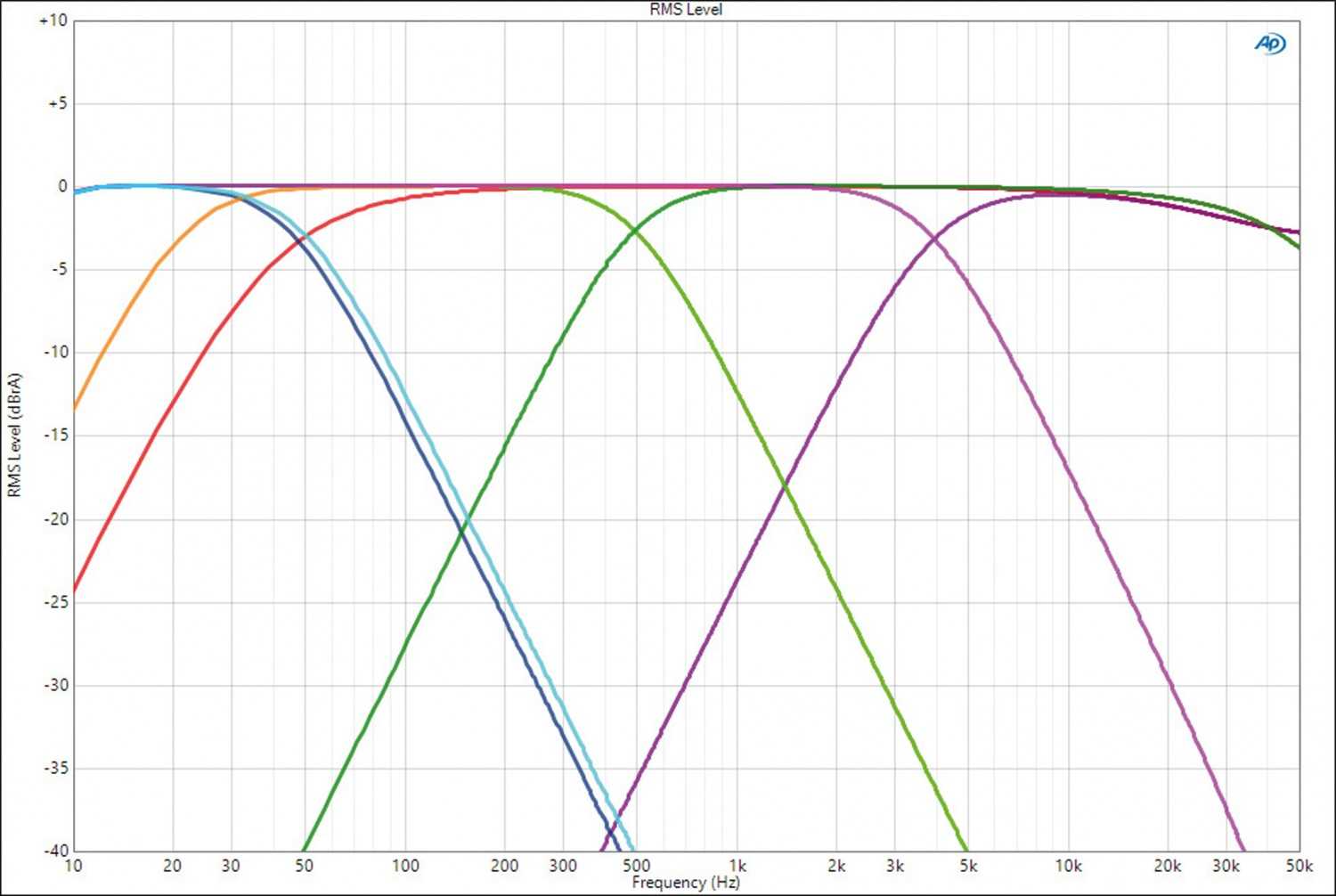Click the '500' frequency axis label
The image size is (1336, 896).
[636, 866]
